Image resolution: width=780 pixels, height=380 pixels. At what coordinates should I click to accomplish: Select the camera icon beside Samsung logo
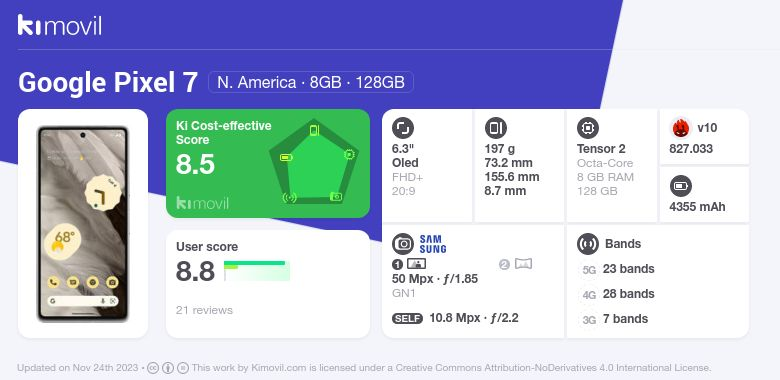click(x=403, y=244)
